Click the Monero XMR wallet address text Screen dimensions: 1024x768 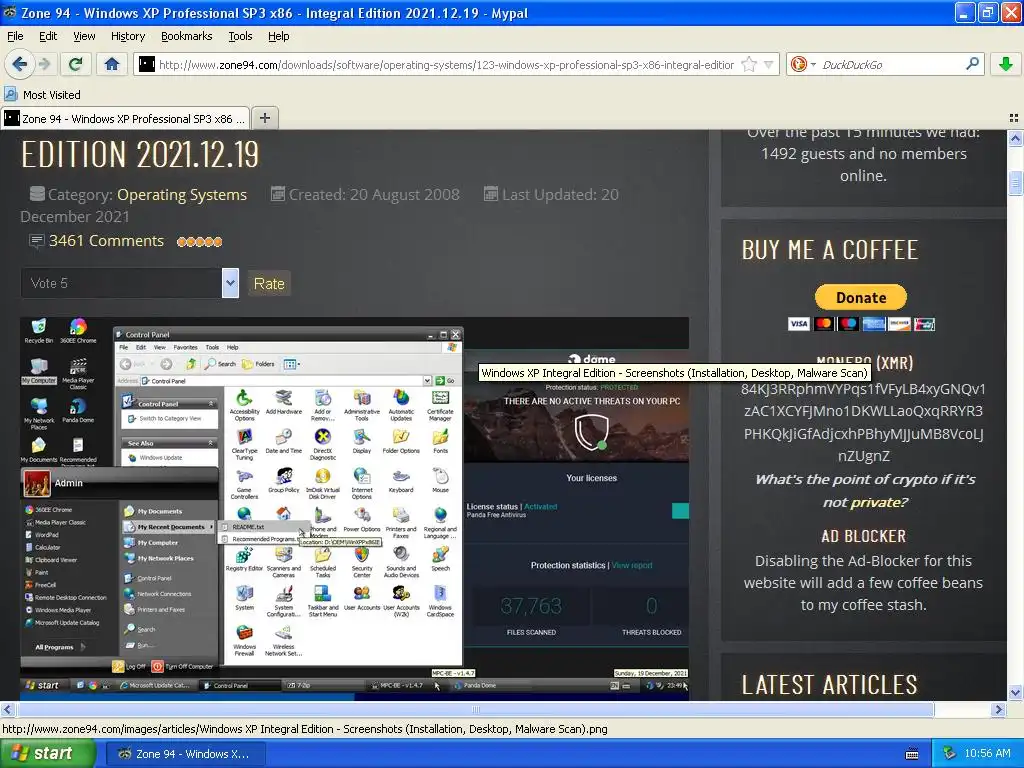point(863,422)
